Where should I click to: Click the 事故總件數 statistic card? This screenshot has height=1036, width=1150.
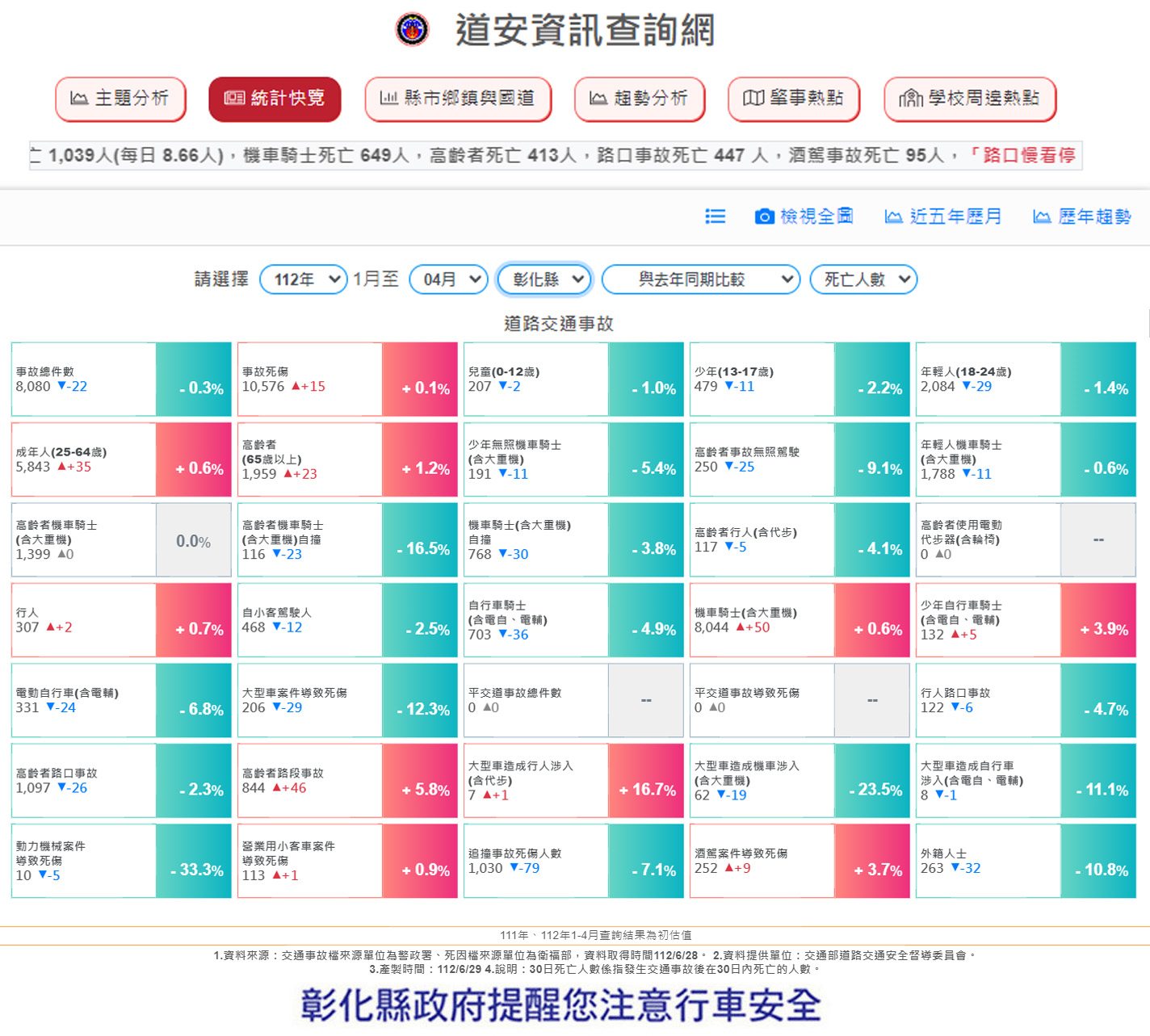pos(121,380)
